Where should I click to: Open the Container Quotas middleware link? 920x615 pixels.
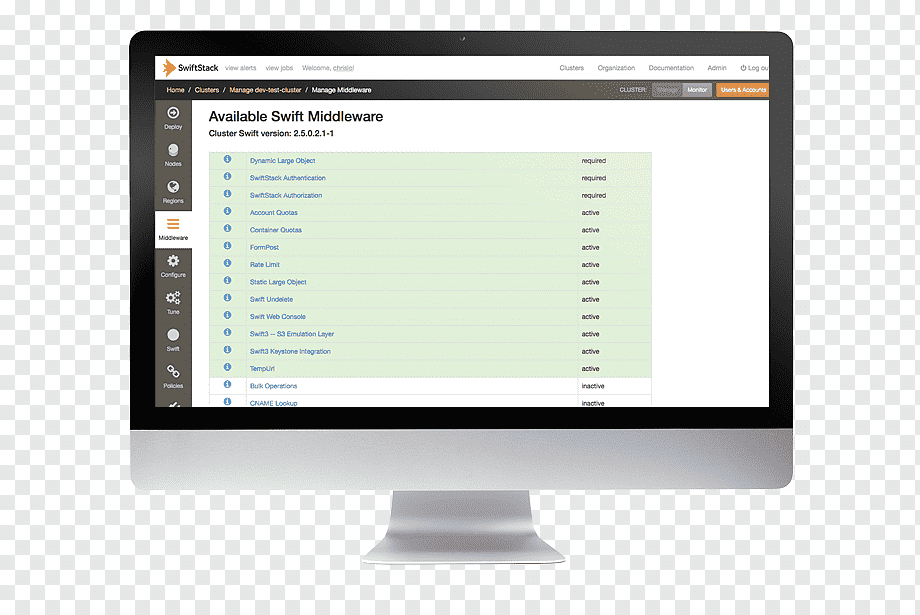[276, 230]
